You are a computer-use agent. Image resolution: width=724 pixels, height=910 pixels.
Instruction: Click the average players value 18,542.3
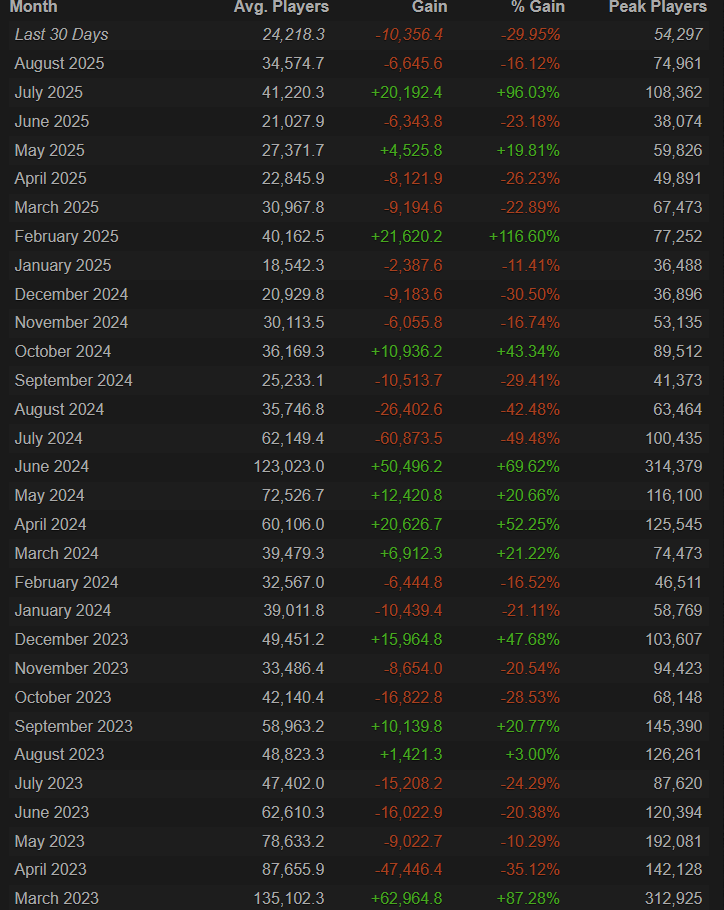[293, 265]
